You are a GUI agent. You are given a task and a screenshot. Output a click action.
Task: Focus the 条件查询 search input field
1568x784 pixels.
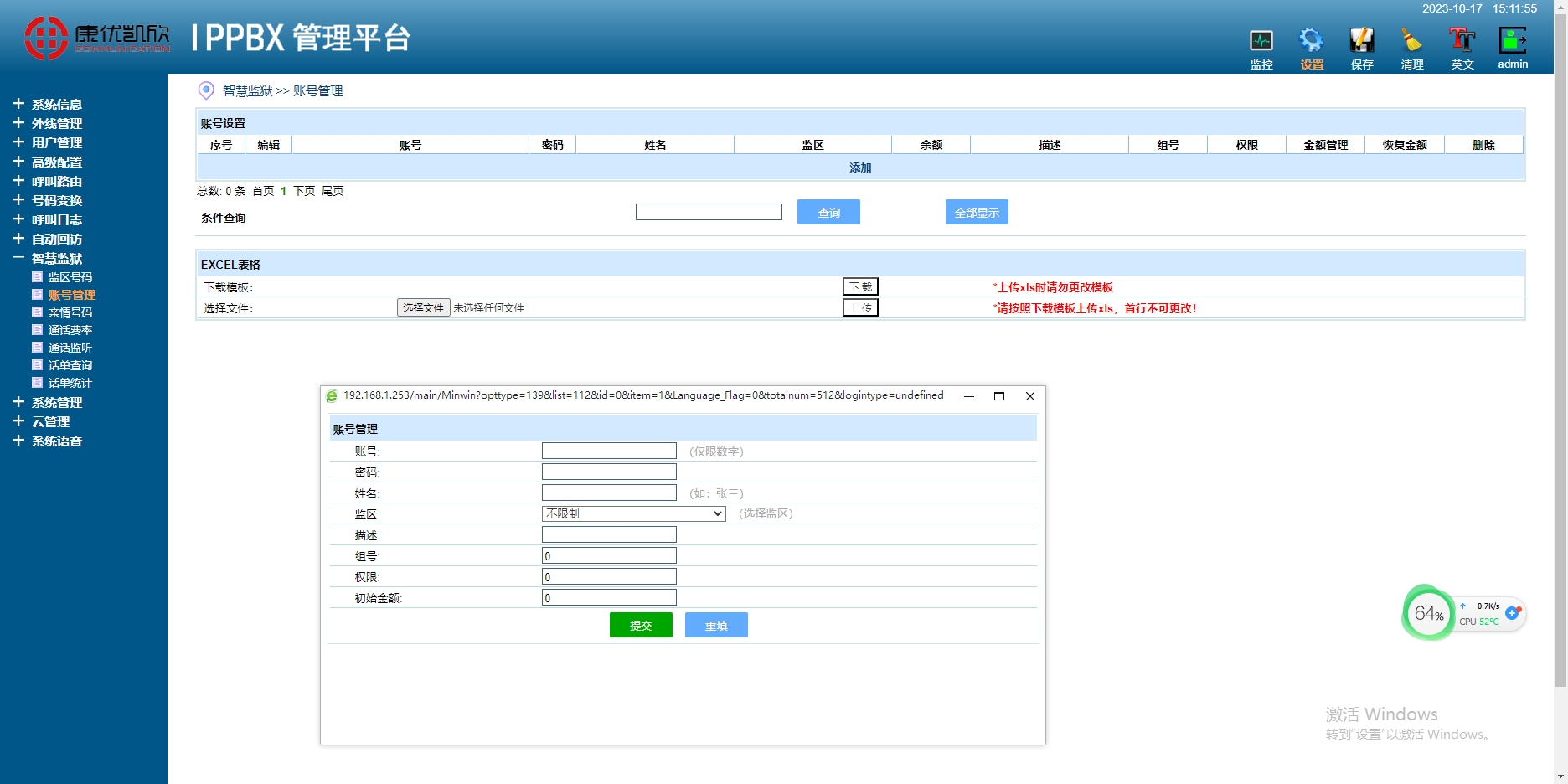(x=709, y=212)
